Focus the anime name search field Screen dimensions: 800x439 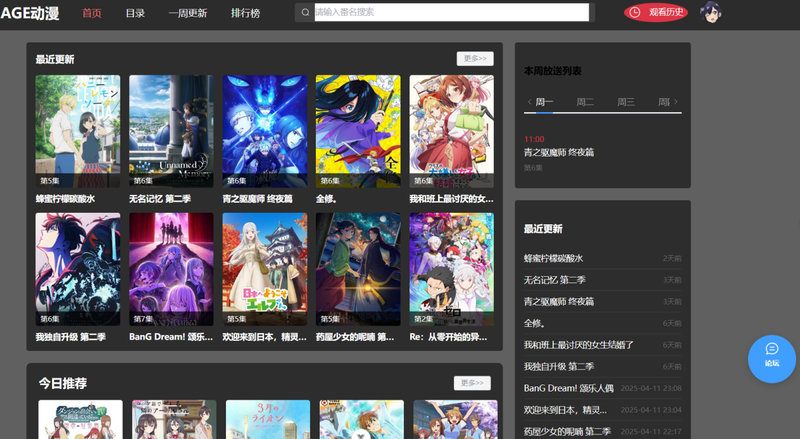coord(452,12)
